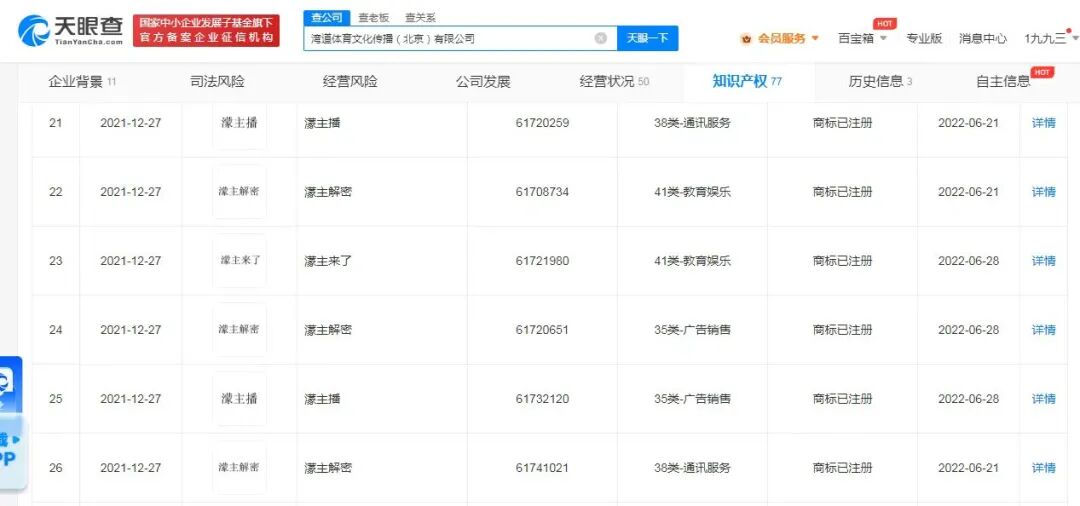Clear the search box with the X icon
1080x506 pixels.
tap(601, 39)
